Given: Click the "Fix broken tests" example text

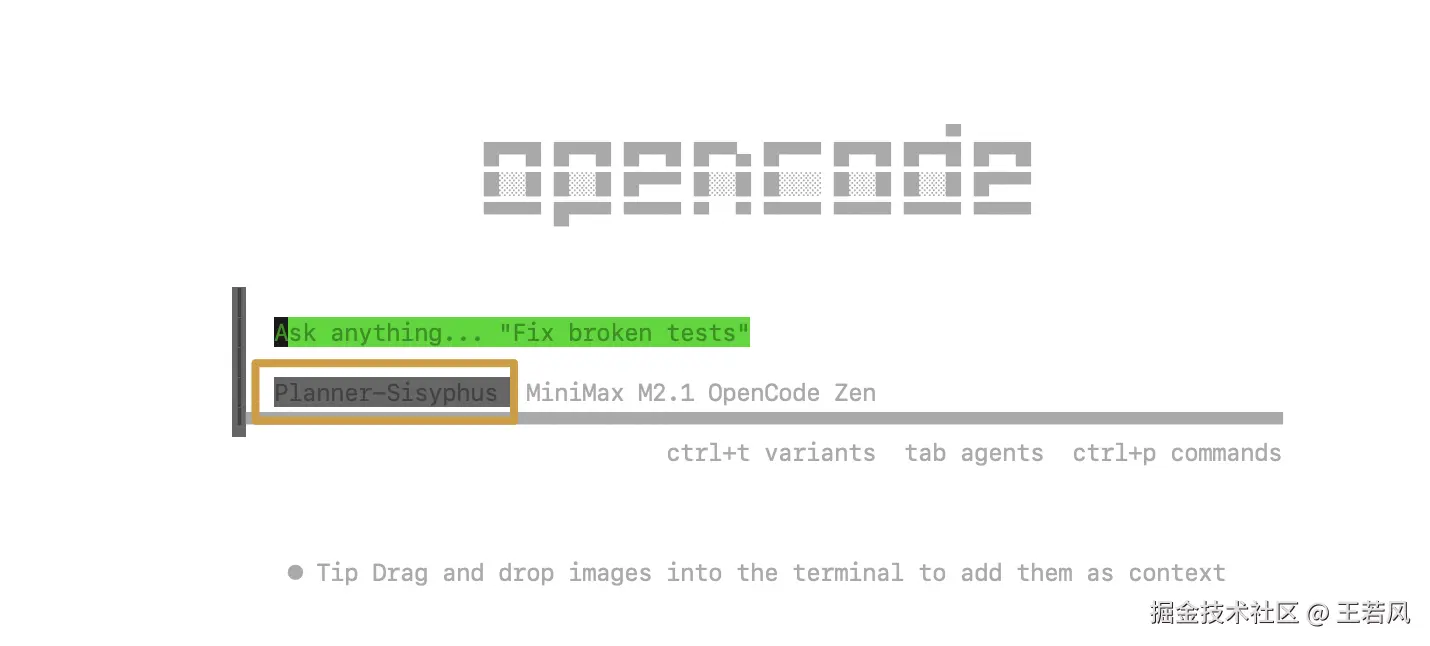Looking at the screenshot, I should 624,333.
